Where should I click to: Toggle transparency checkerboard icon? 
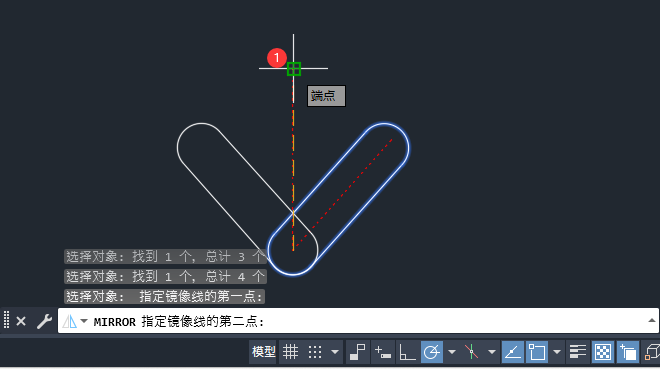pyautogui.click(x=603, y=352)
